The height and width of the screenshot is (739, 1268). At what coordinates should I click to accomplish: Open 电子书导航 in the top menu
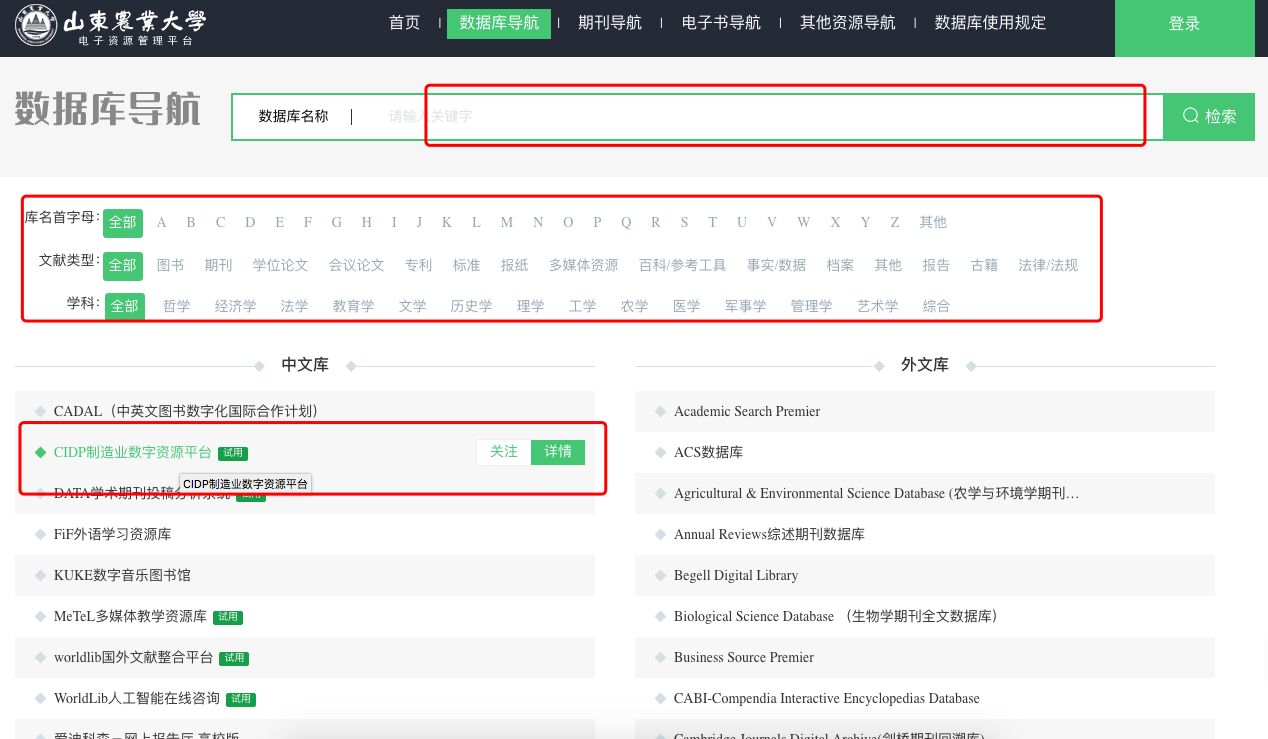tap(721, 23)
